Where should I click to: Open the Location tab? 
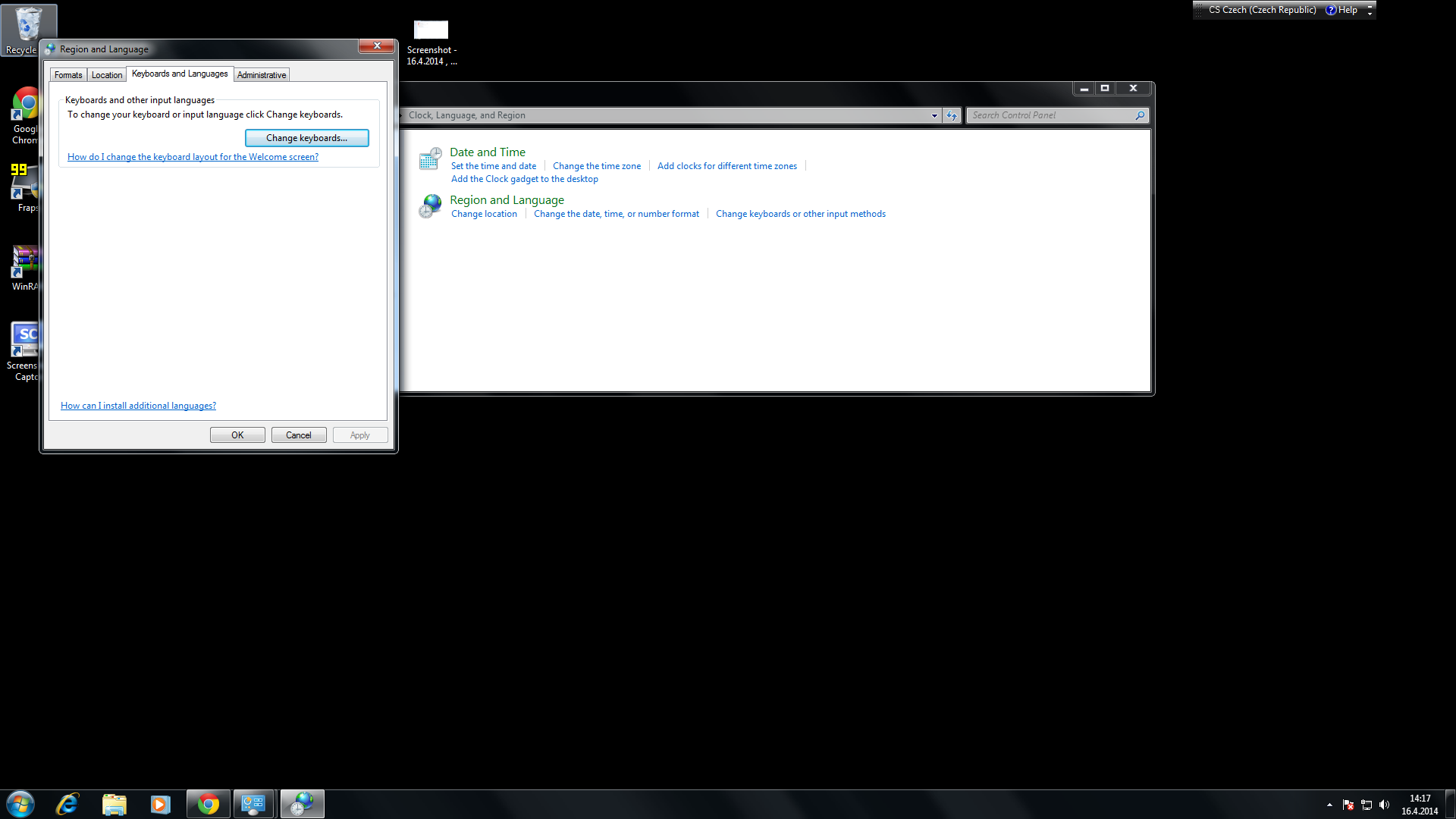tap(107, 75)
